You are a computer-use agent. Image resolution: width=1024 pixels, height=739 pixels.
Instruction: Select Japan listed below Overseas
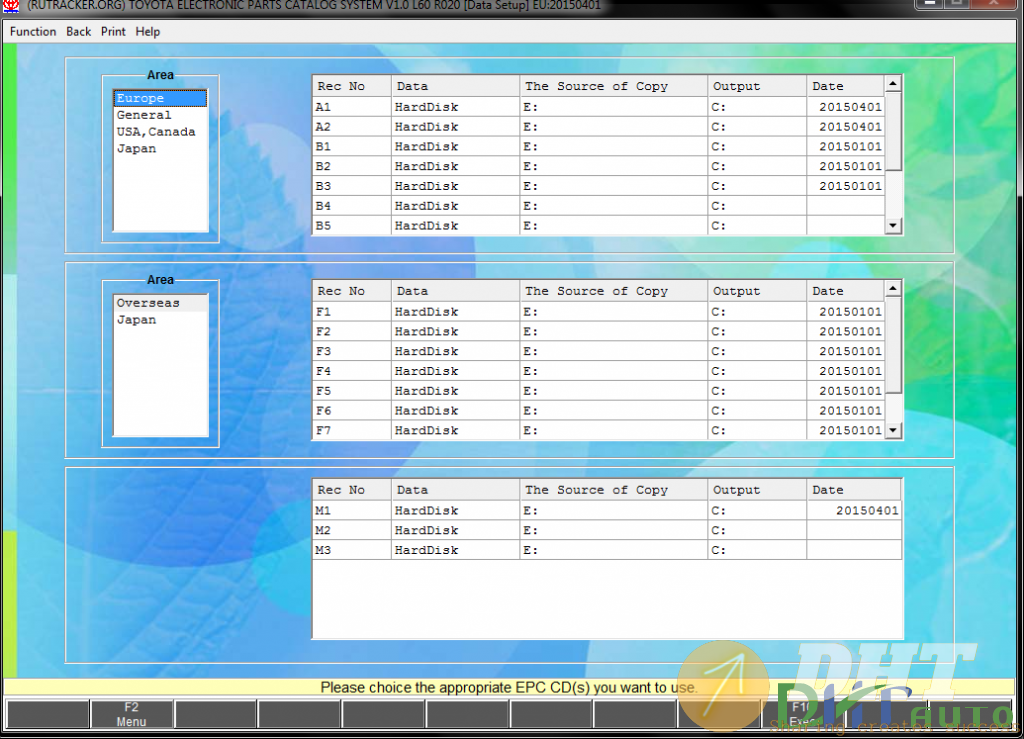(x=136, y=320)
